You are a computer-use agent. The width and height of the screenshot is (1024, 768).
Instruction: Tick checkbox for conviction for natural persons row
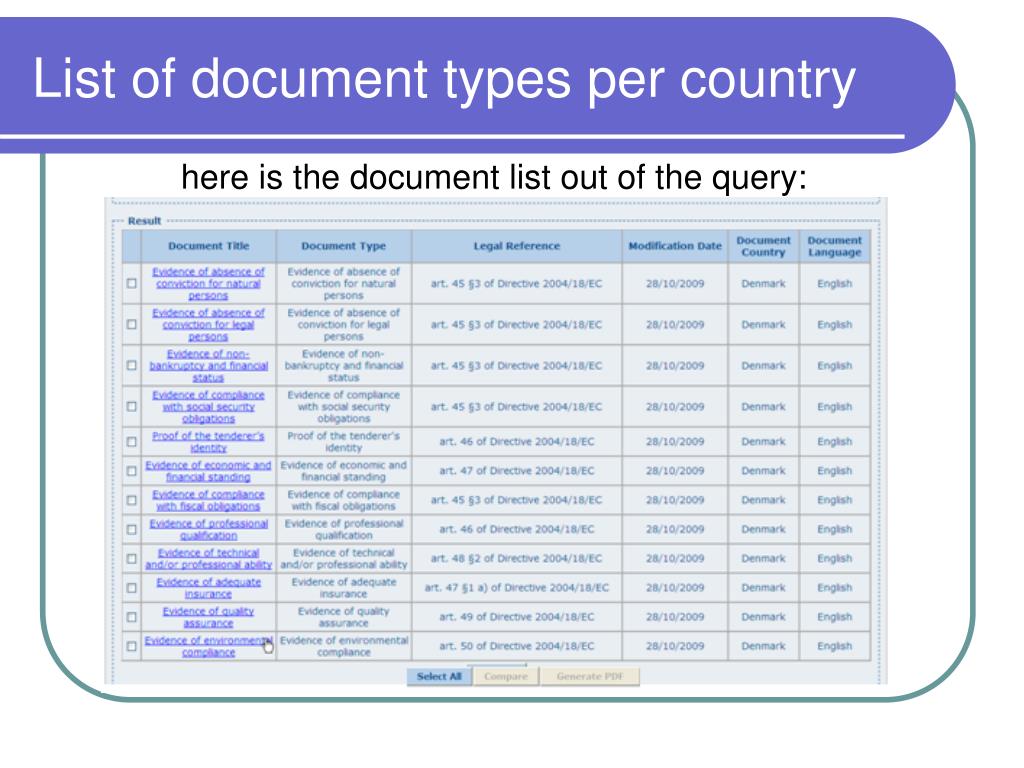pos(132,283)
